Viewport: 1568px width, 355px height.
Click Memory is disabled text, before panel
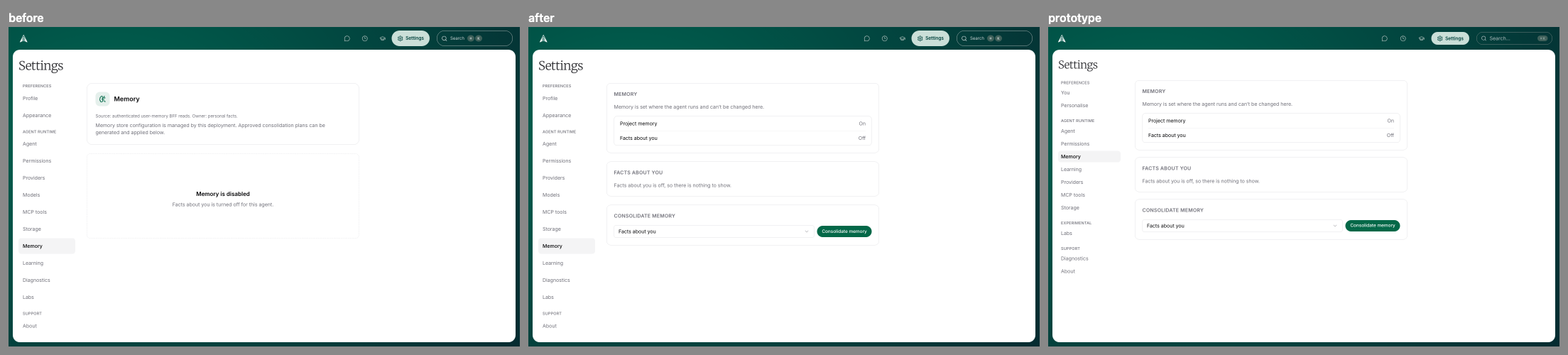[223, 194]
